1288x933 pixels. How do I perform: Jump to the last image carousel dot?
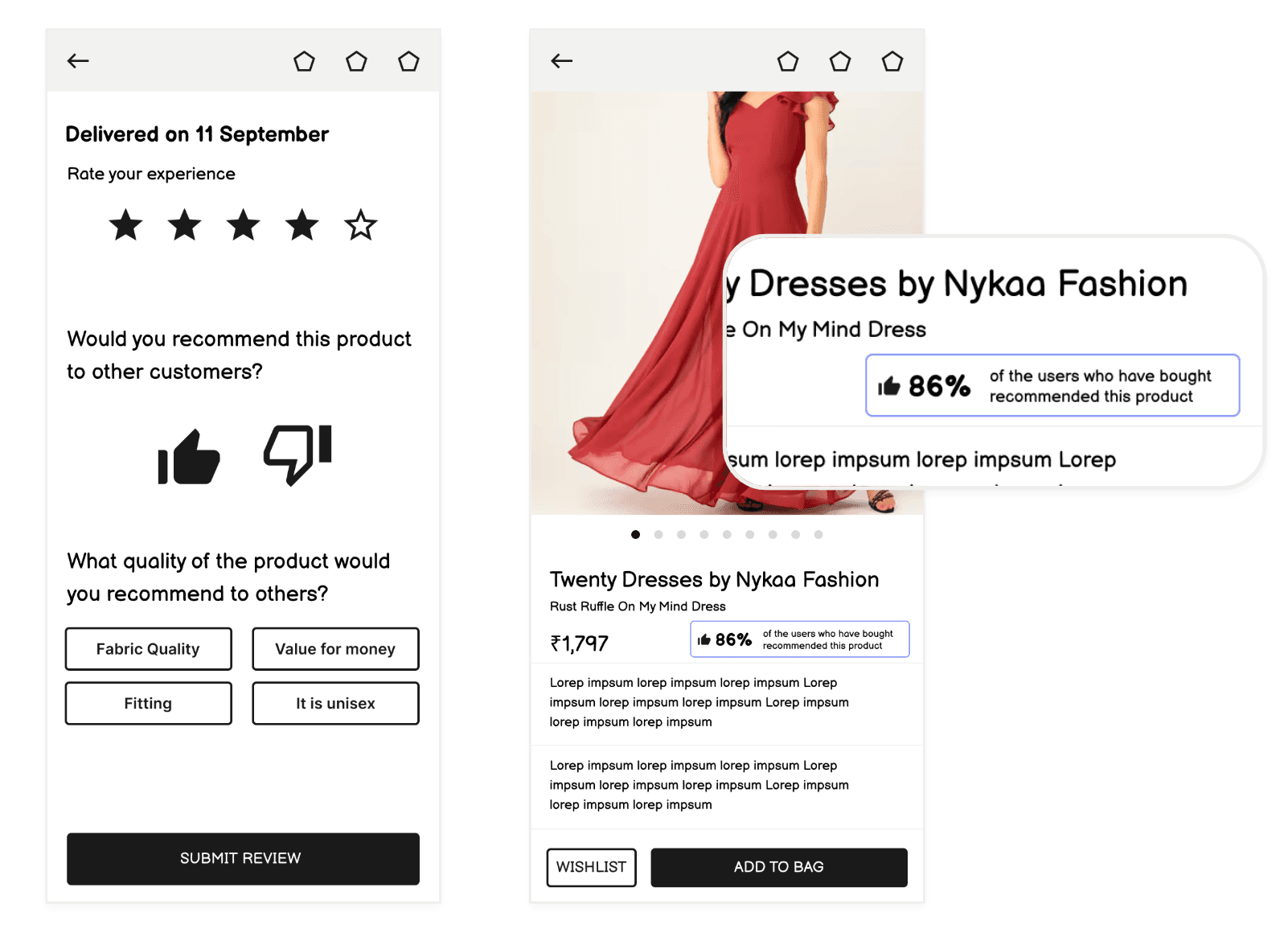point(818,535)
